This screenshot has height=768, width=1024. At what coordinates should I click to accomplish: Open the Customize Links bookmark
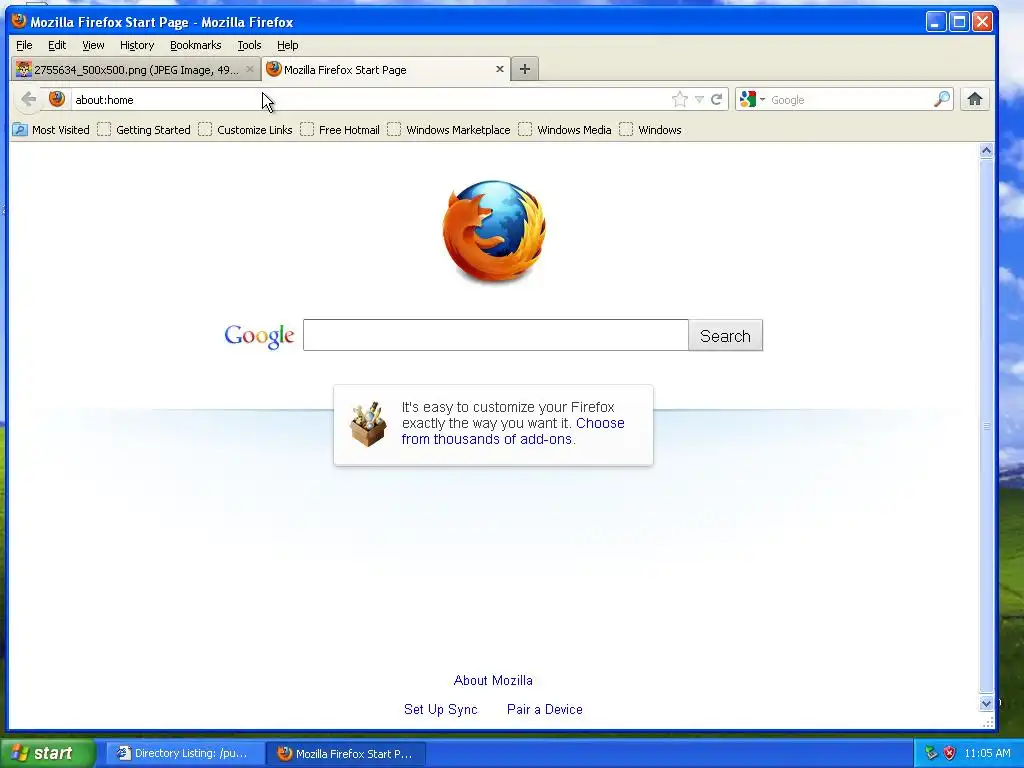pos(246,130)
